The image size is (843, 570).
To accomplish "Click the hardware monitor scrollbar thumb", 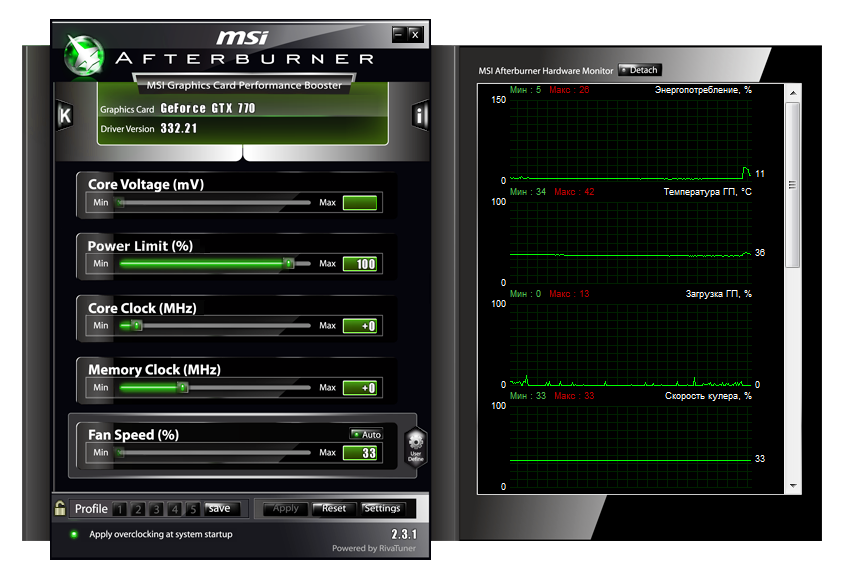I will pyautogui.click(x=792, y=185).
